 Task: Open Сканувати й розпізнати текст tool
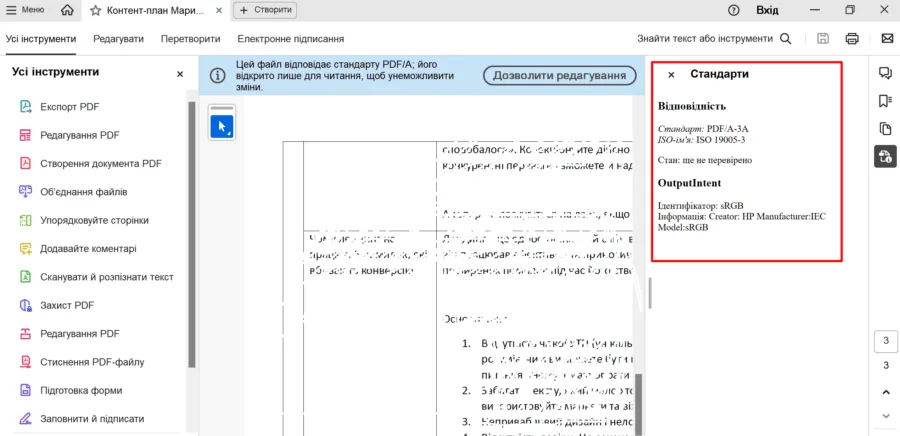(106, 277)
